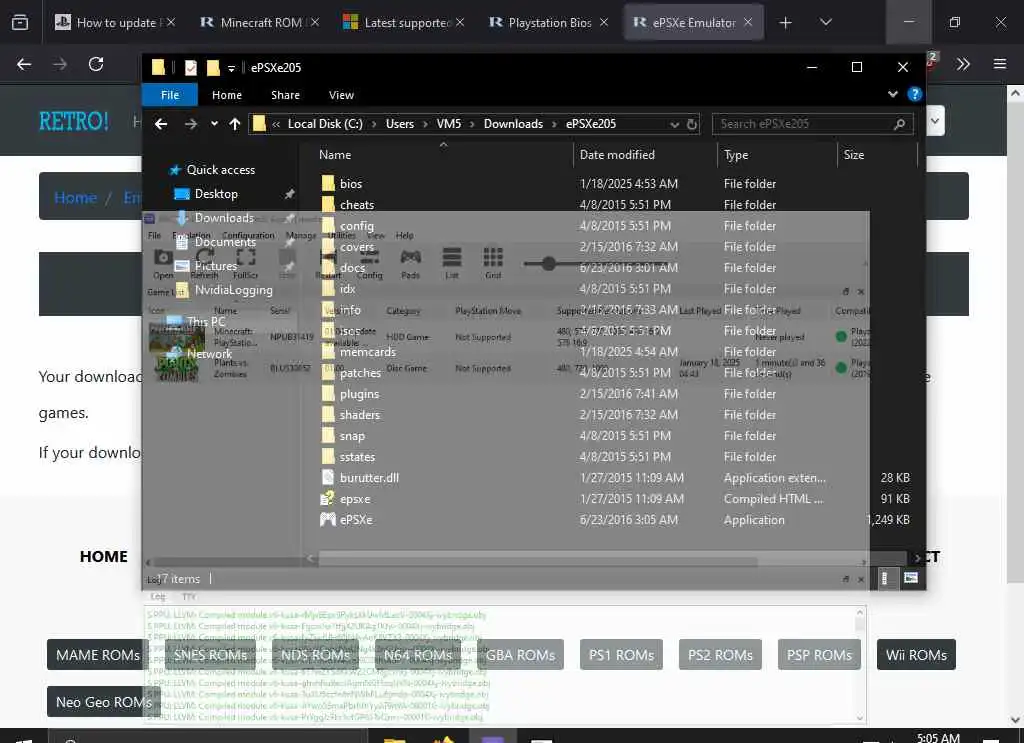This screenshot has width=1024, height=743.
Task: Click Explorer horizontal scrollbar
Action: click(538, 561)
